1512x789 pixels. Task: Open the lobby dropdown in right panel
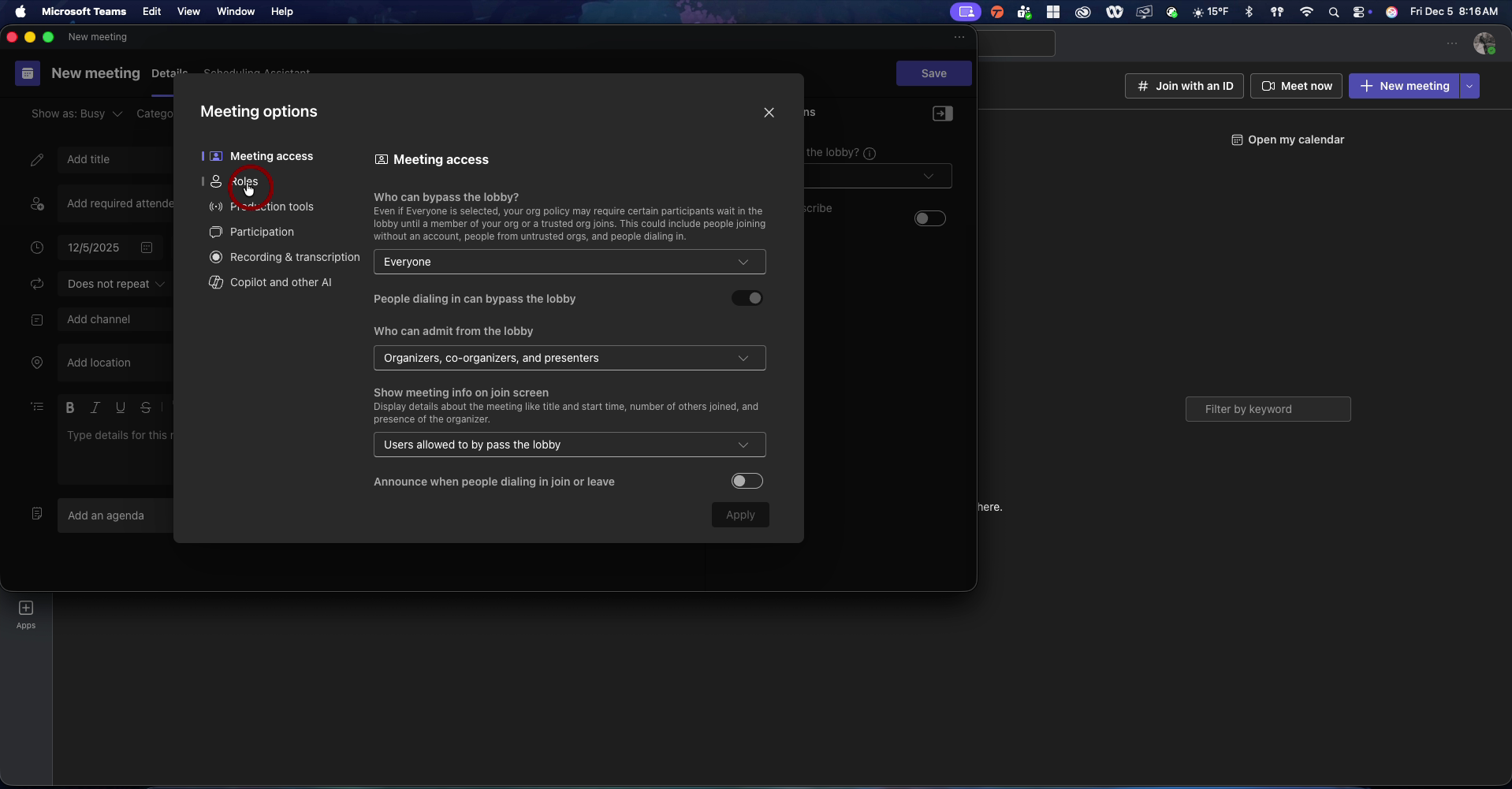[878, 176]
